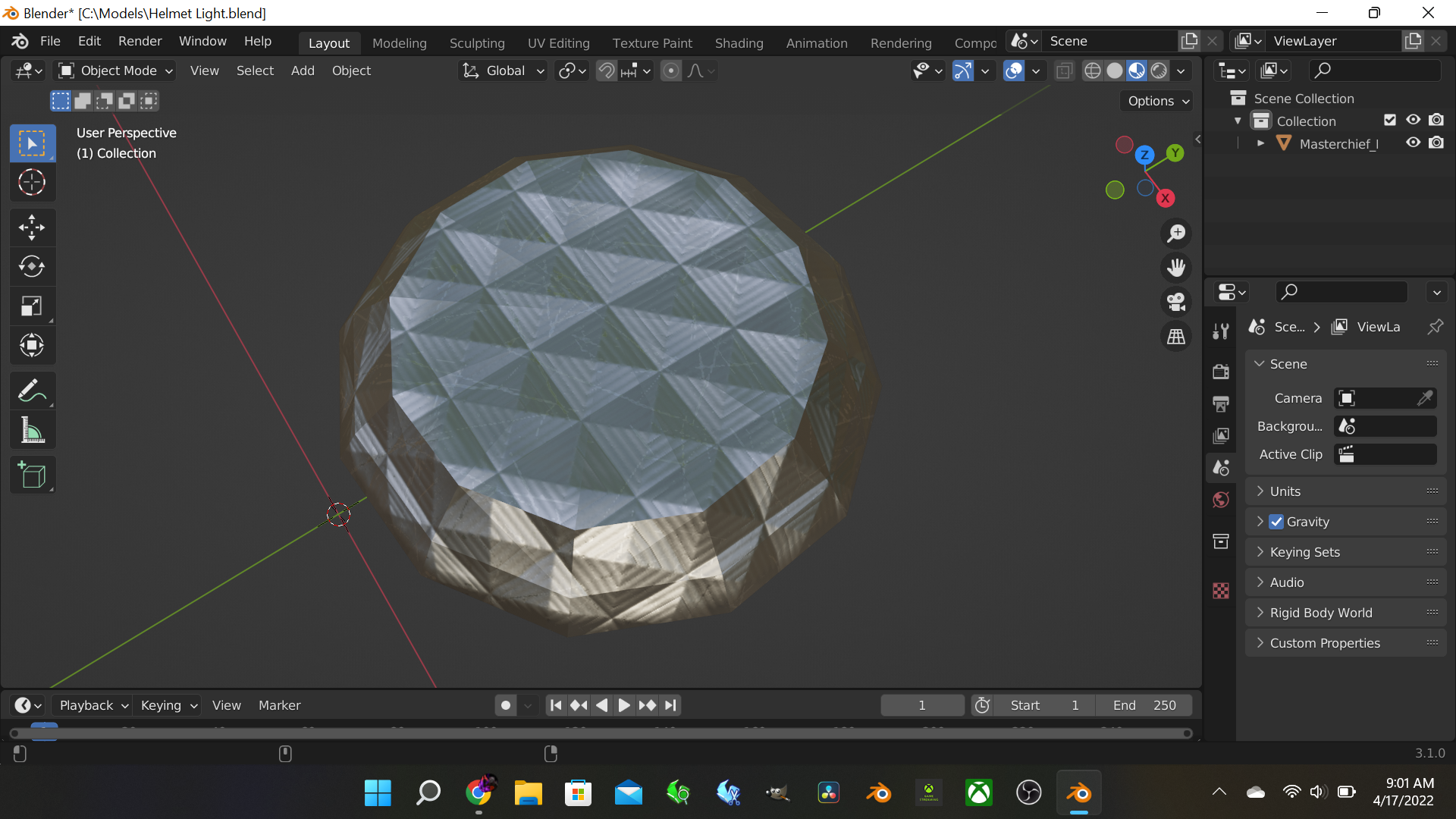Select the Rotate tool
This screenshot has height=819, width=1456.
pos(32,267)
